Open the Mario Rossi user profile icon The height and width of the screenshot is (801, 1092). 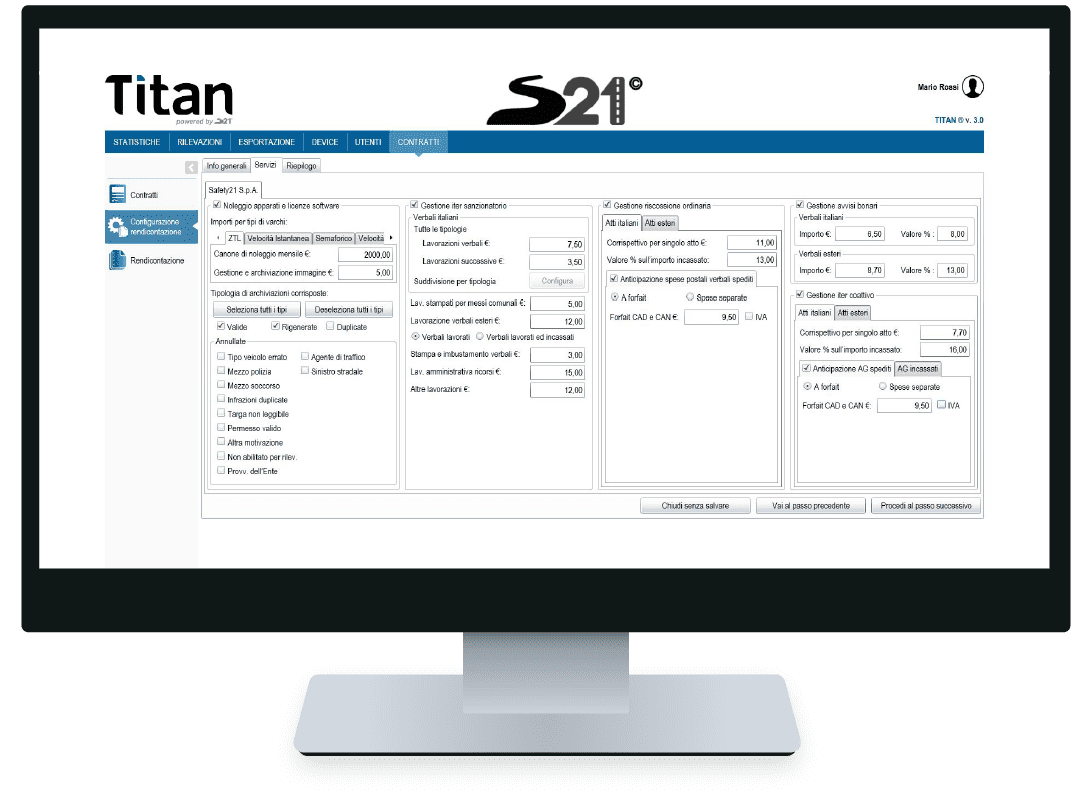click(x=972, y=87)
